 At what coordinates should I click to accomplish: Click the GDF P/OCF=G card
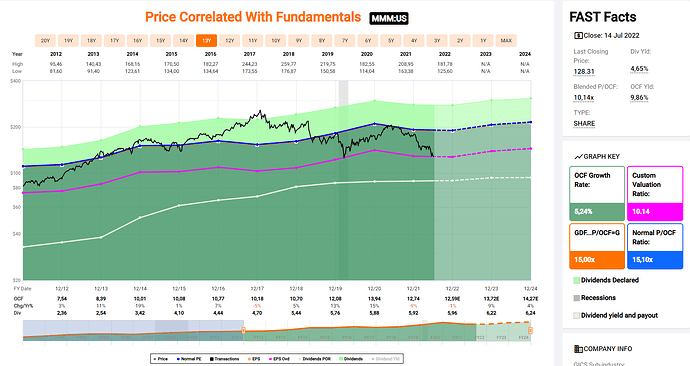[597, 246]
